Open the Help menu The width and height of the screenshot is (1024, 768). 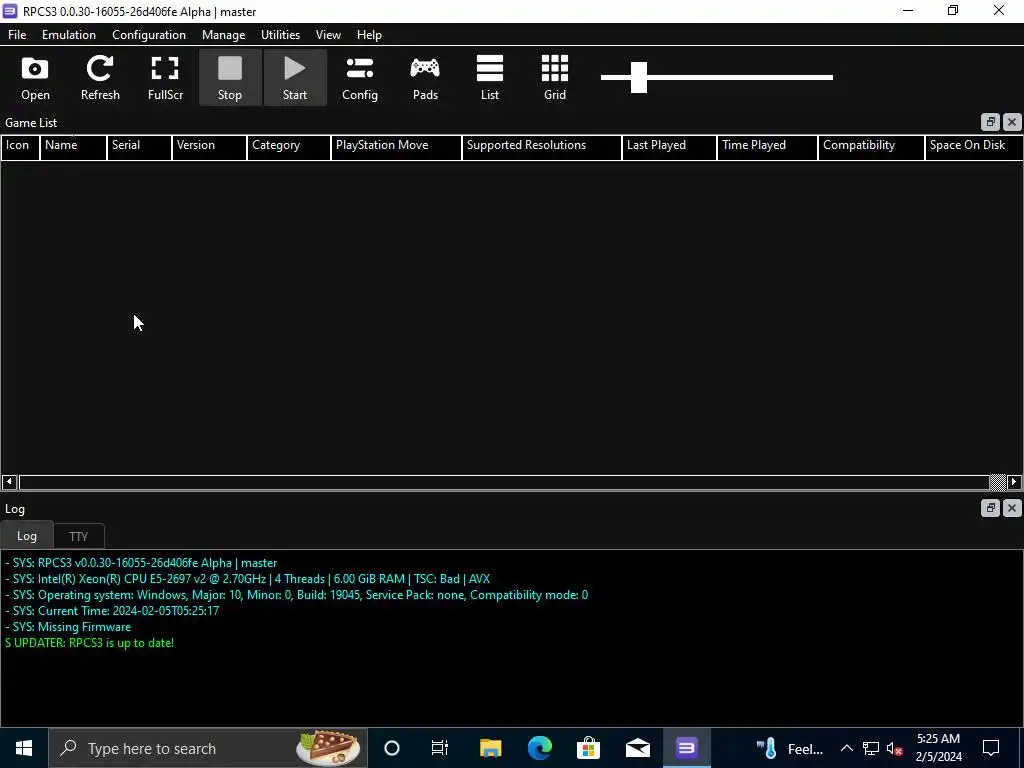(369, 35)
